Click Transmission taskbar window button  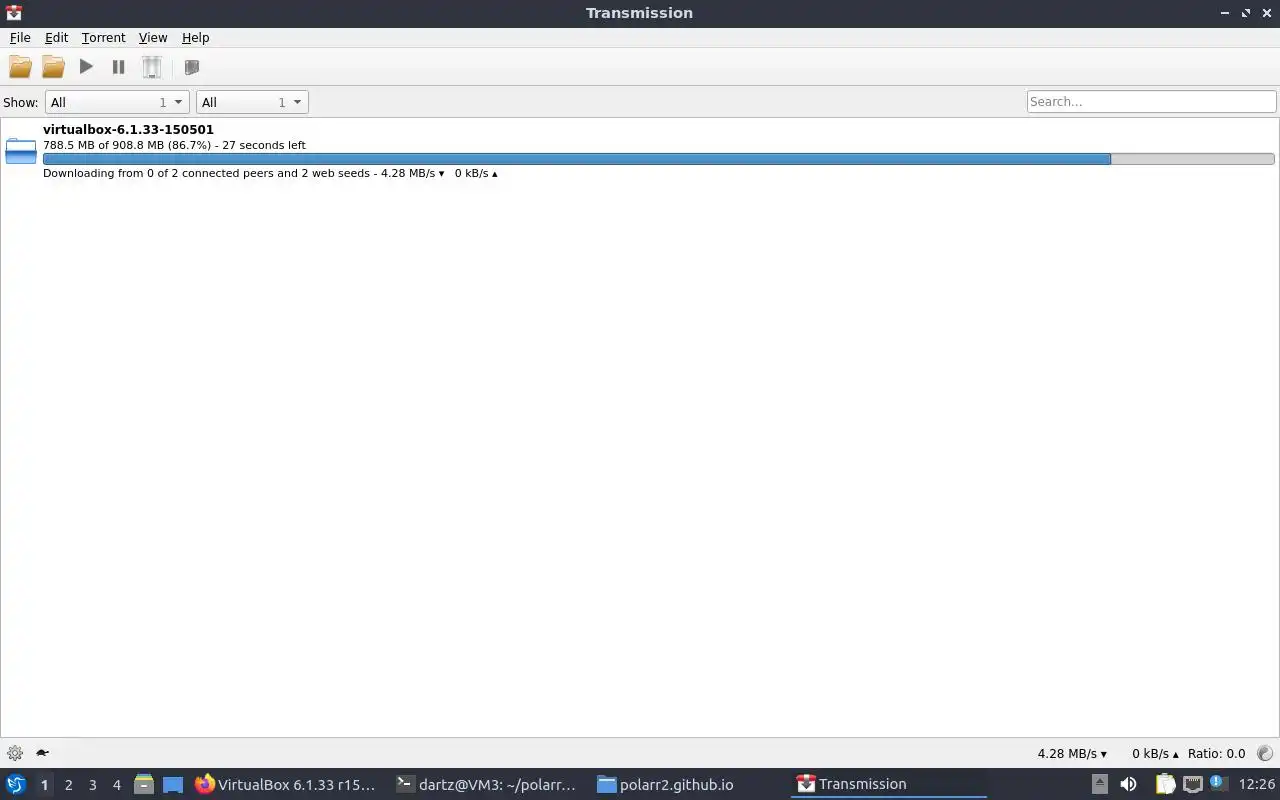[x=888, y=784]
